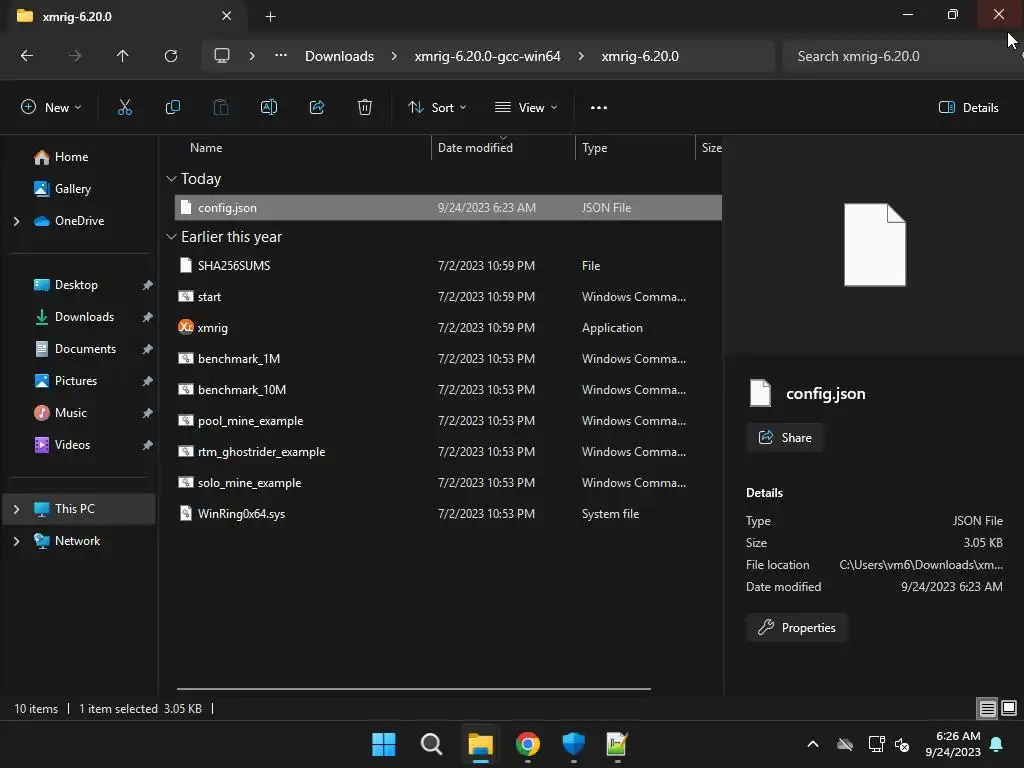Select the xmrig application file

448,328
